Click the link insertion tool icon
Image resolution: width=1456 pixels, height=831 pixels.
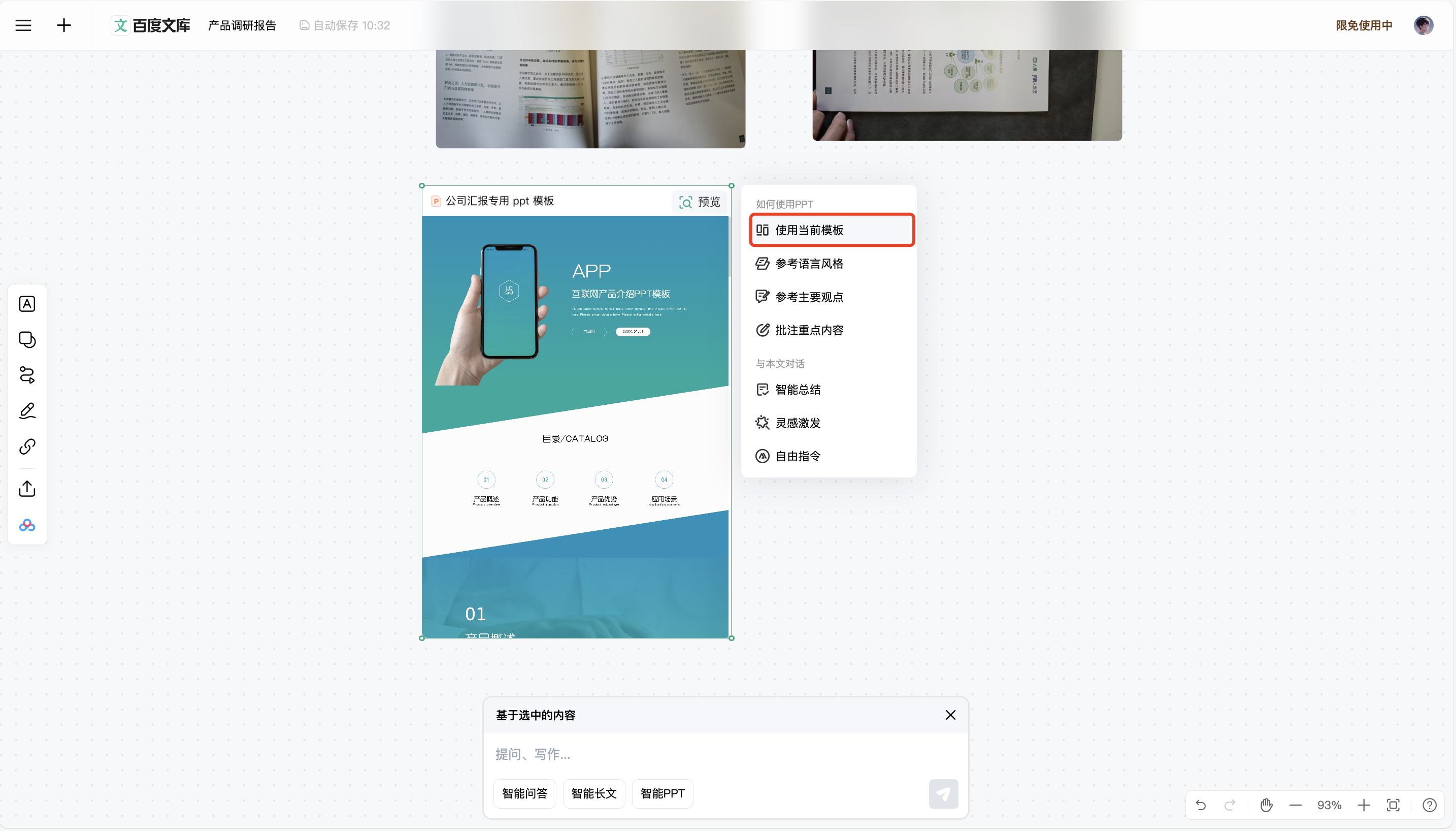27,447
